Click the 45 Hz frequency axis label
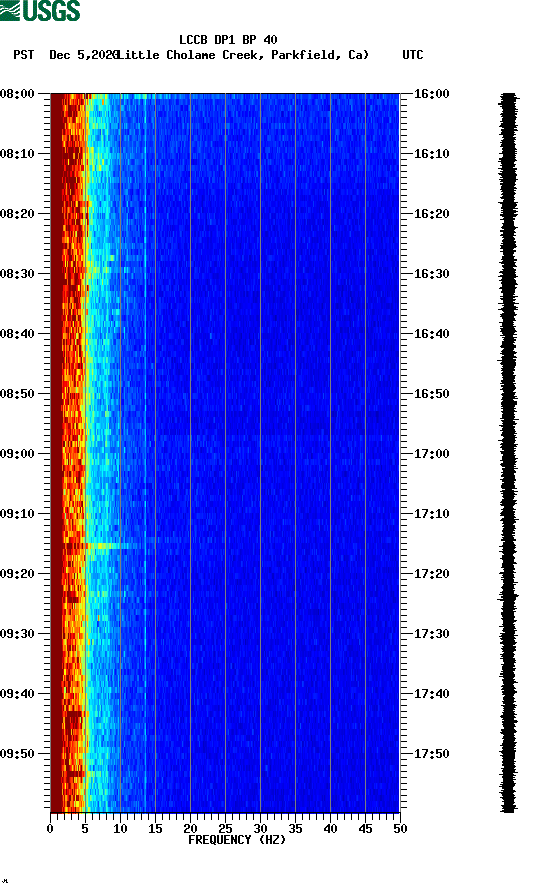The width and height of the screenshot is (552, 892). click(365, 829)
